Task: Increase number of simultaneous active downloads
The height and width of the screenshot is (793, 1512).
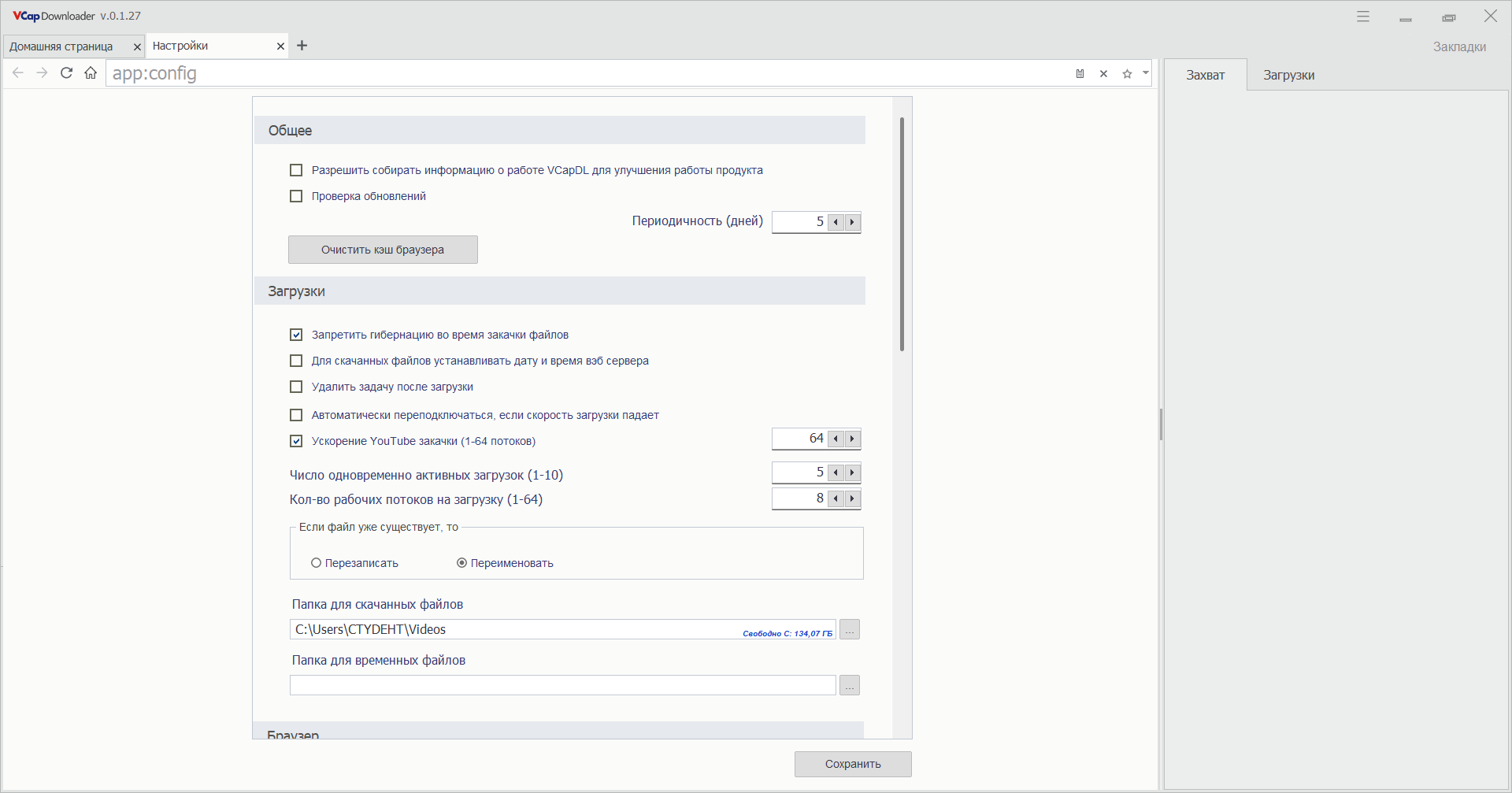Action: pyautogui.click(x=852, y=472)
